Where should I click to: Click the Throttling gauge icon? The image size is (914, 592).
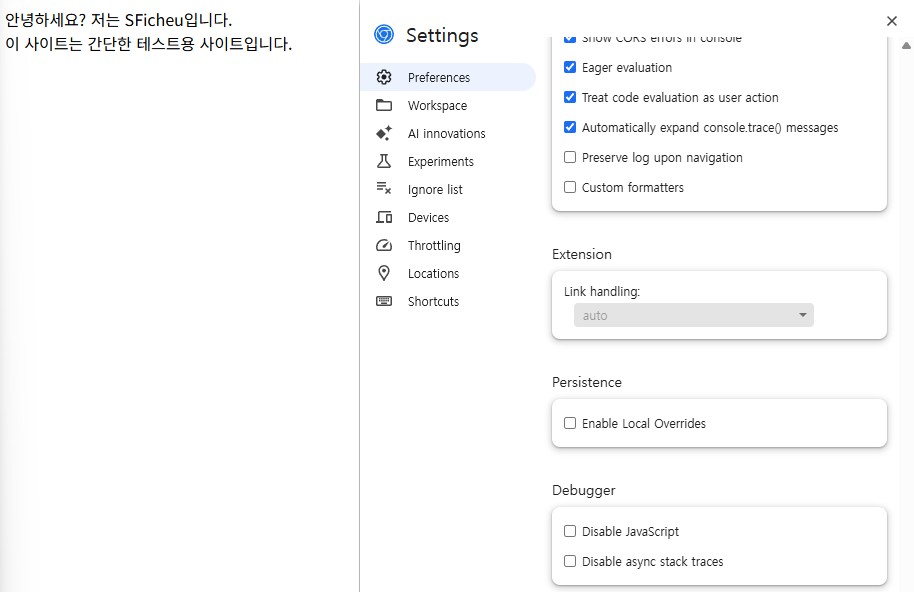point(384,245)
